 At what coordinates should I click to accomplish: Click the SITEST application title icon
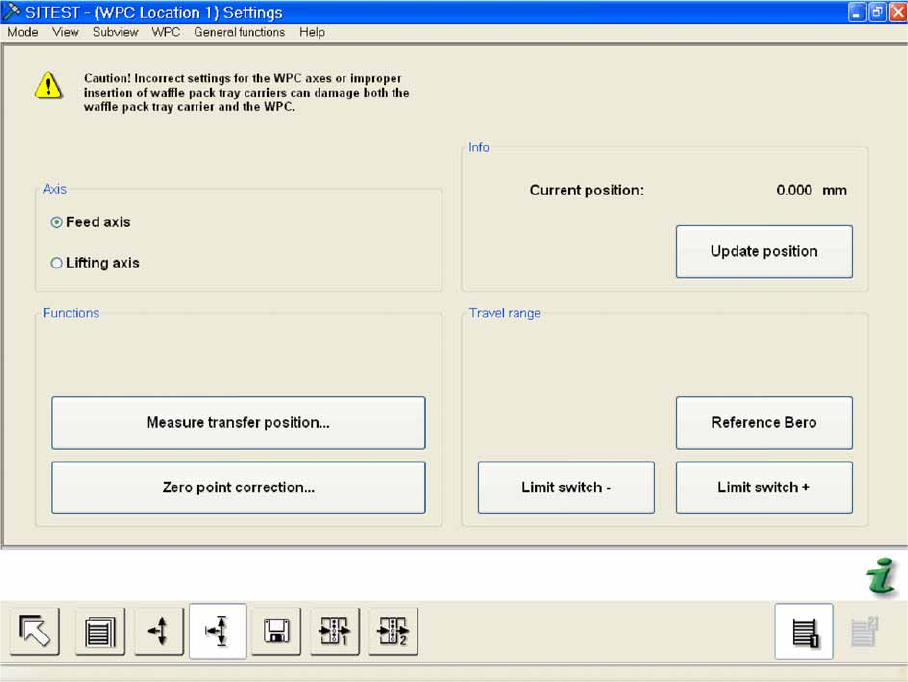pos(11,12)
